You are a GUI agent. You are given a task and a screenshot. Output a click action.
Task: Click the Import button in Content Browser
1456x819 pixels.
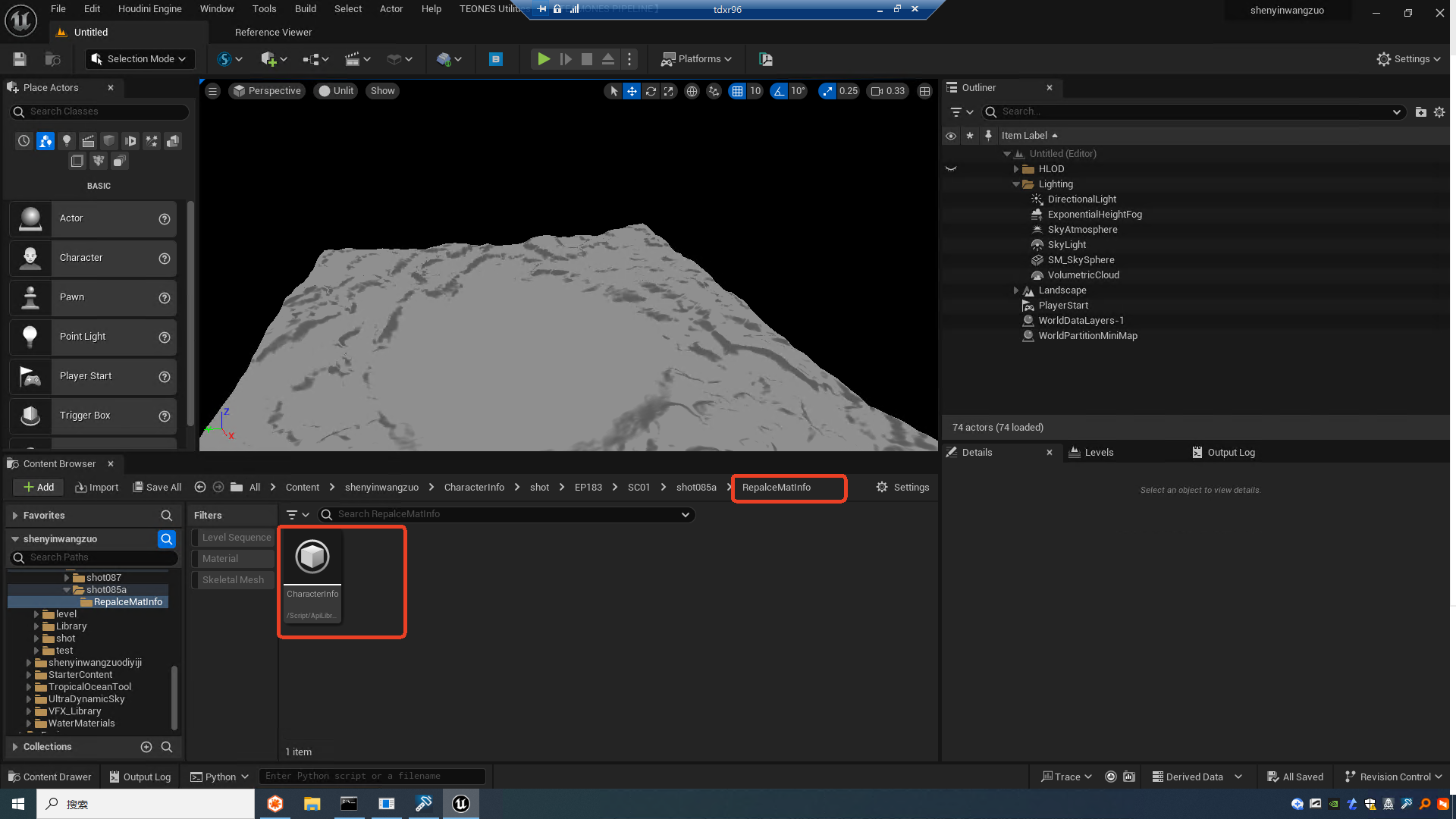(97, 488)
